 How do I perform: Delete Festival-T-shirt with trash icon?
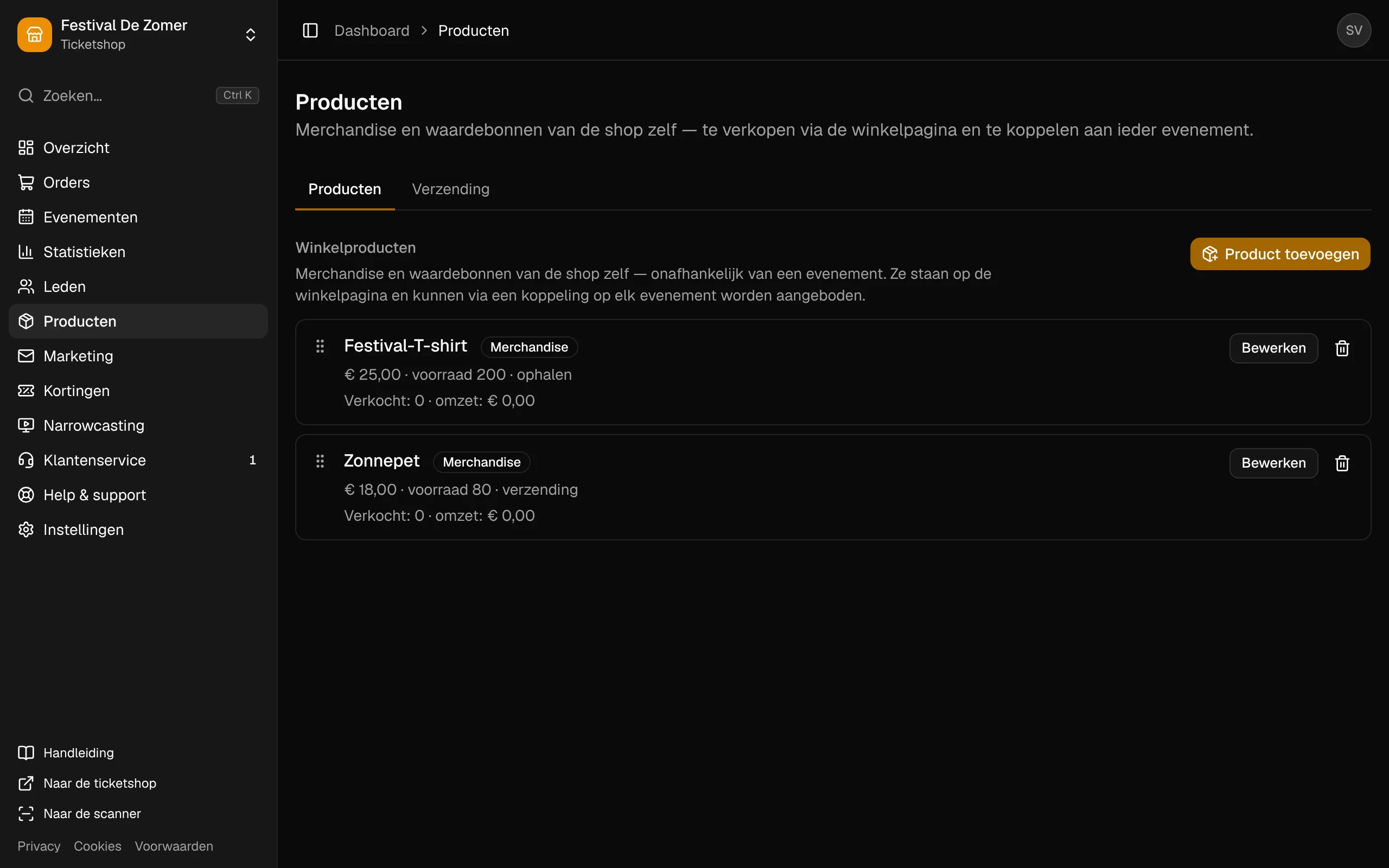click(x=1342, y=348)
